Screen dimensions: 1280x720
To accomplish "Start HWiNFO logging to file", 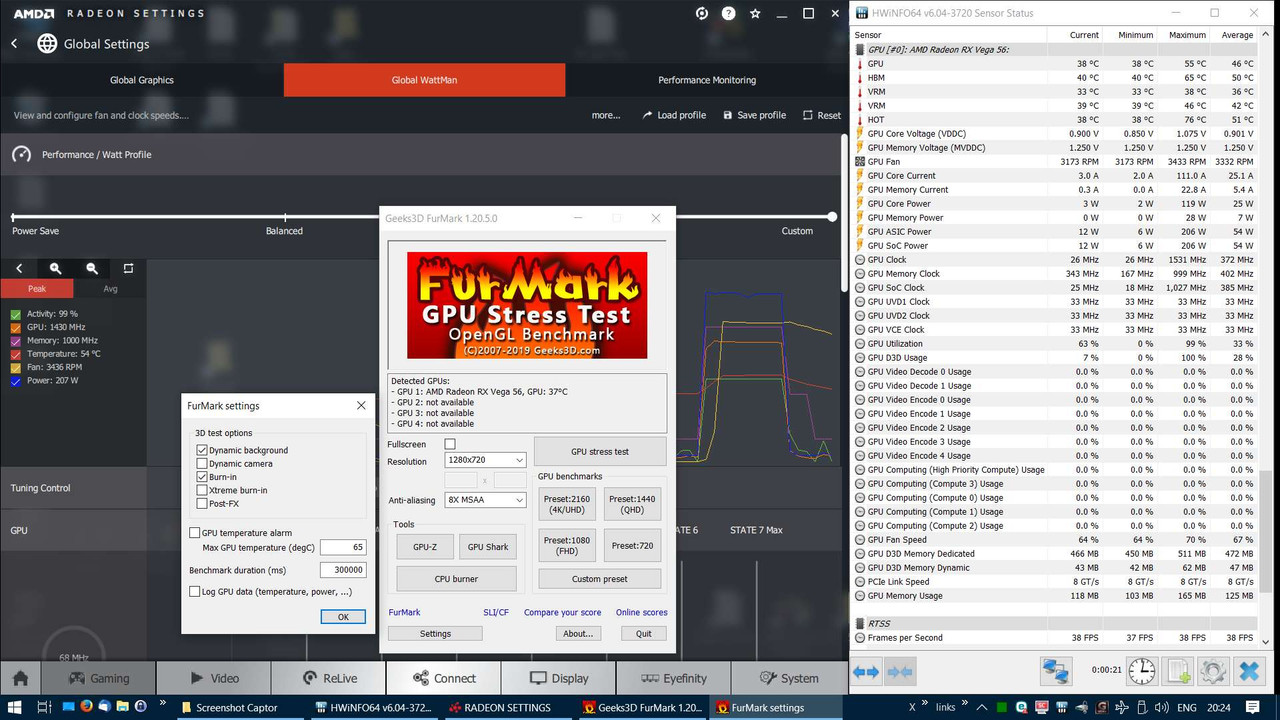I will coord(1178,671).
